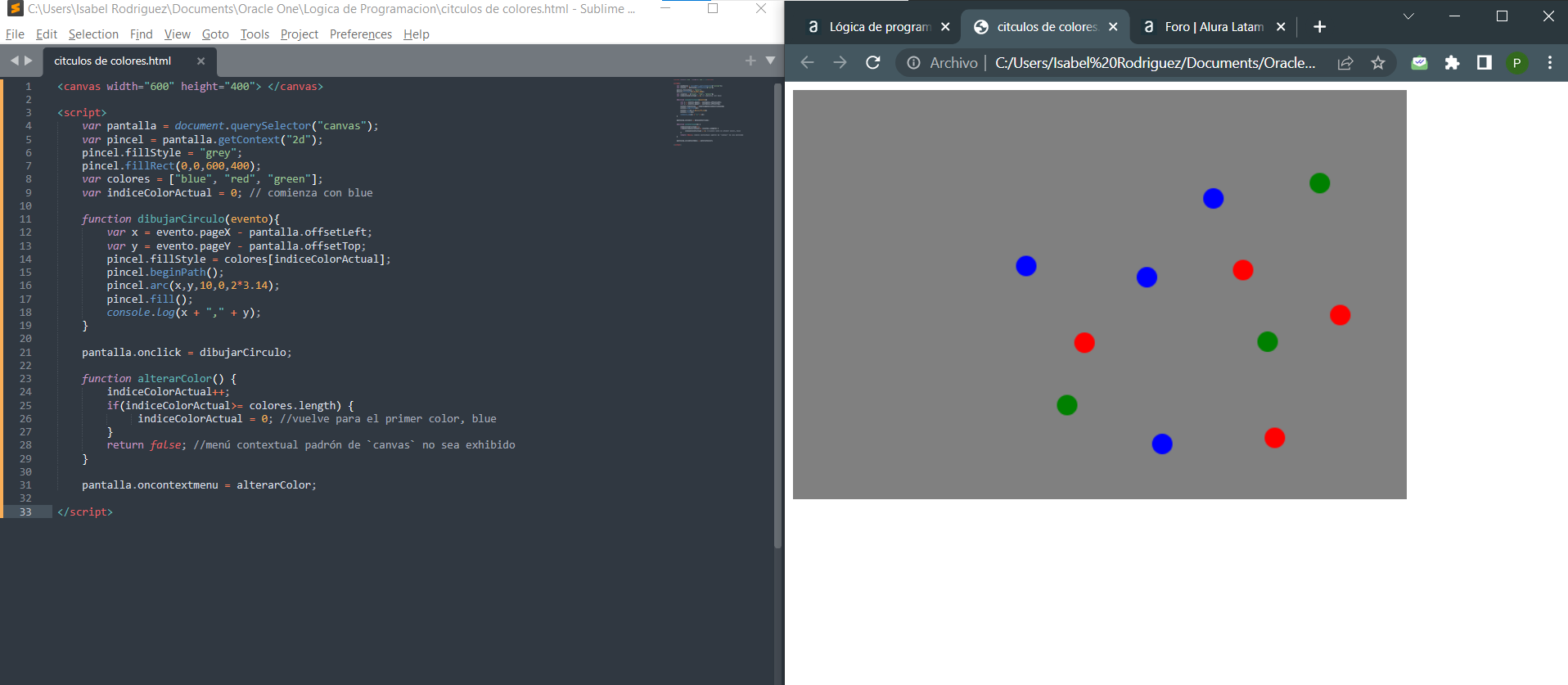
Task: Click the console.log(x + "," + y) line
Action: 184,313
